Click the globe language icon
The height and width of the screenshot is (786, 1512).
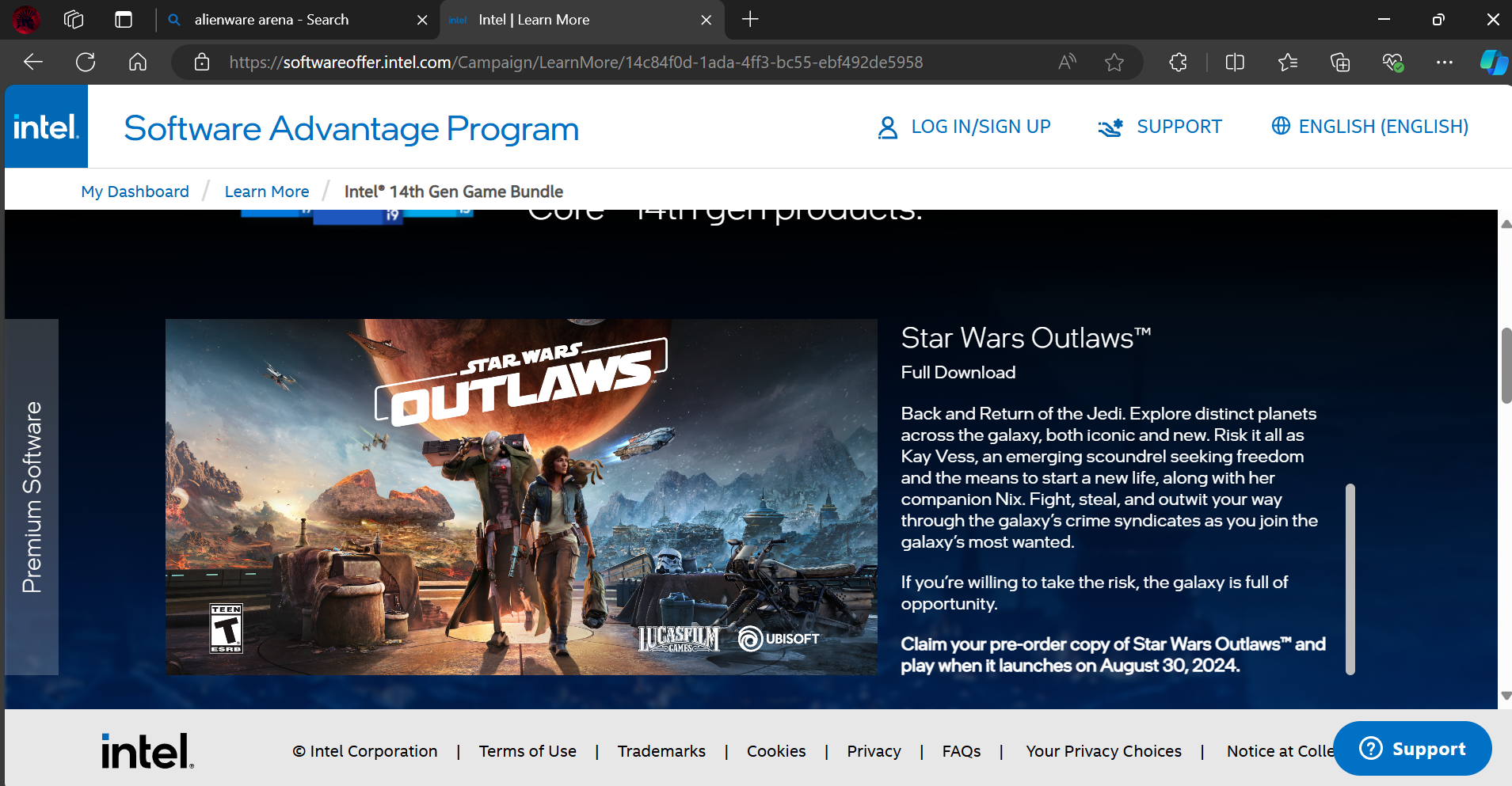pyautogui.click(x=1281, y=126)
